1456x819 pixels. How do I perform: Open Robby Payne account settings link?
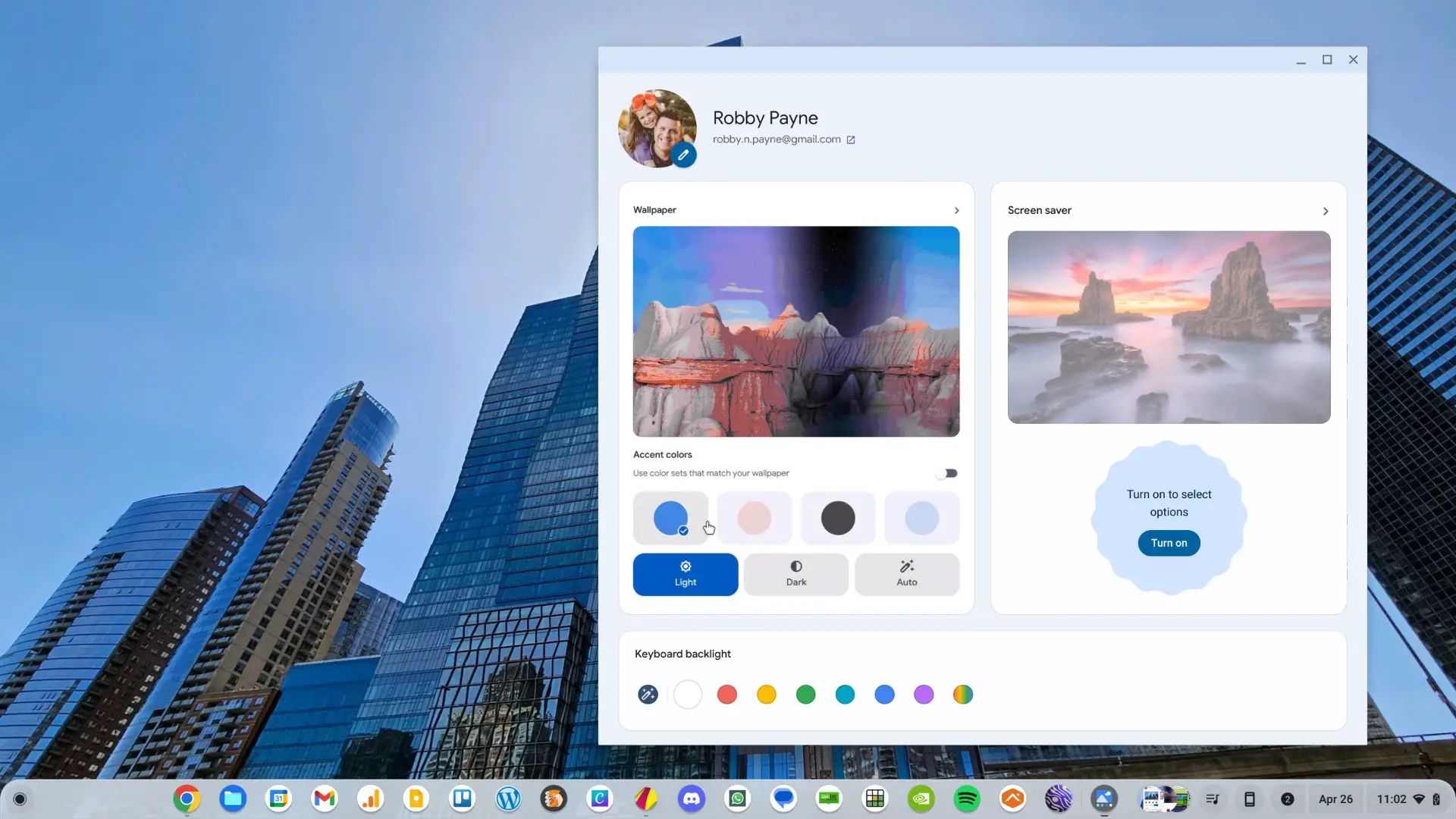coord(851,139)
